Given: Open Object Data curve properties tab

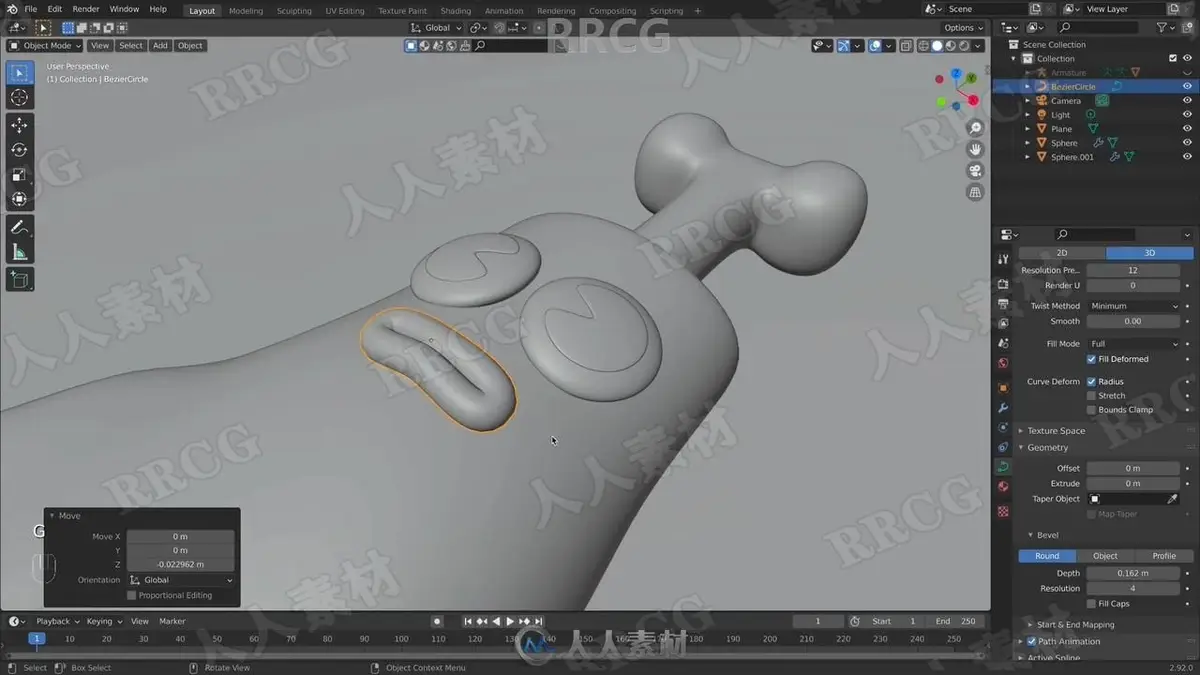Looking at the screenshot, I should point(1003,467).
